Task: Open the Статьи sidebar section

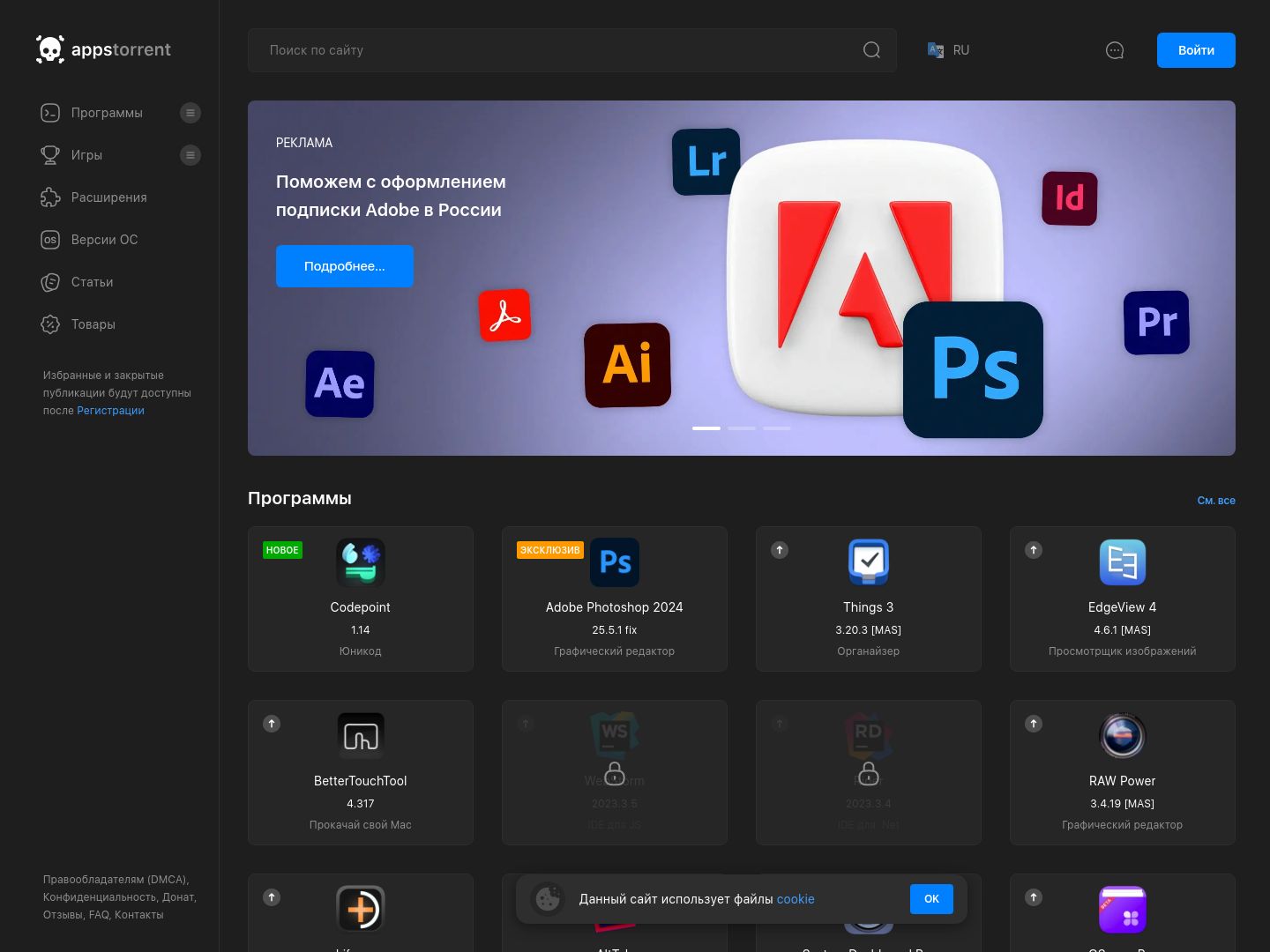Action: [92, 282]
